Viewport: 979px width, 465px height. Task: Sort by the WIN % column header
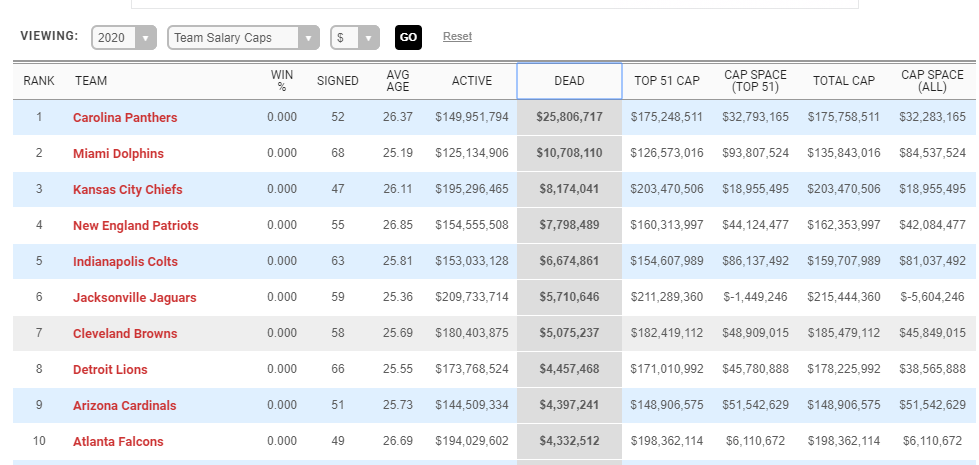point(282,81)
